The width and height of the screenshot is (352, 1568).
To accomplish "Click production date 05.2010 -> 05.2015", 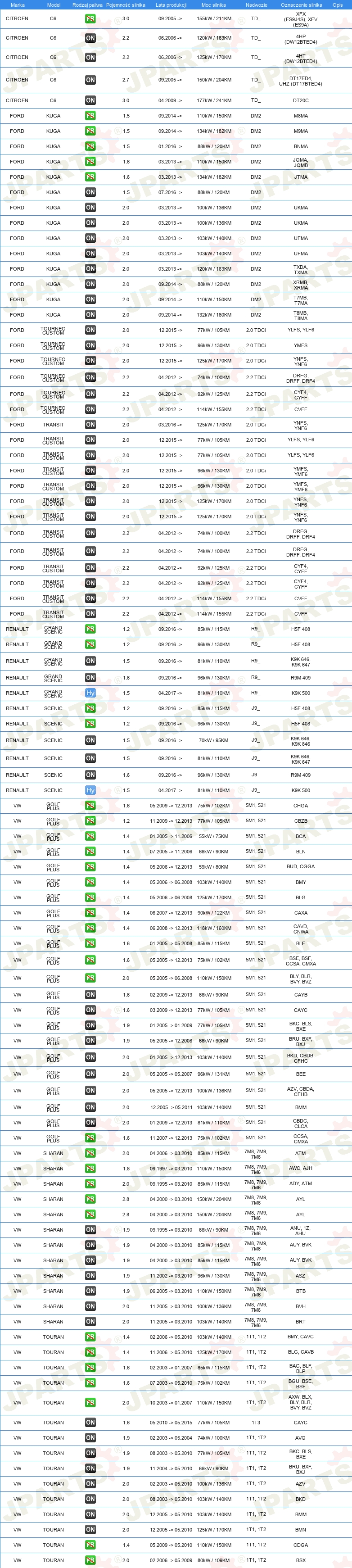I will tap(171, 1423).
